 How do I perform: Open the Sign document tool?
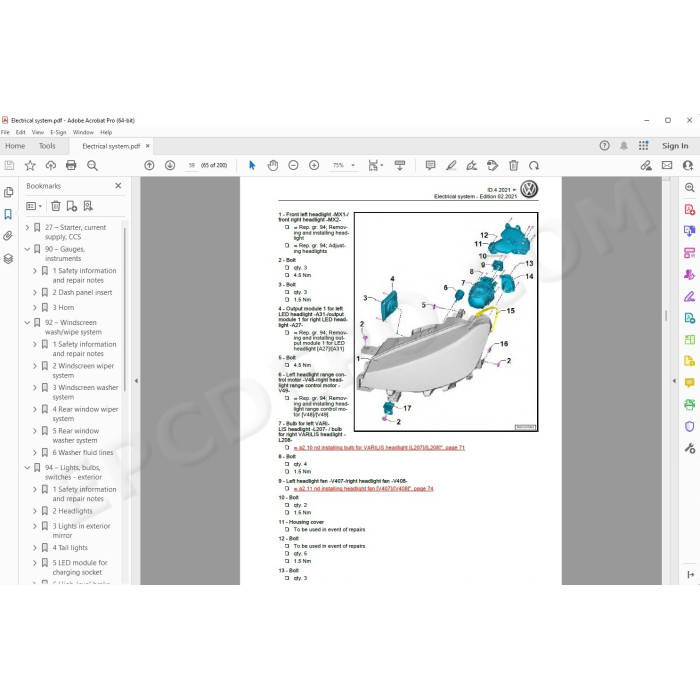coord(471,166)
